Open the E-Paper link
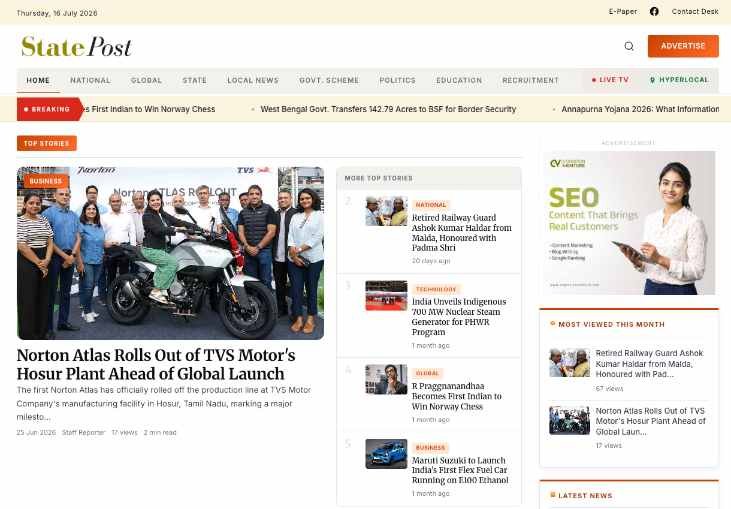731x509 pixels. pyautogui.click(x=623, y=12)
